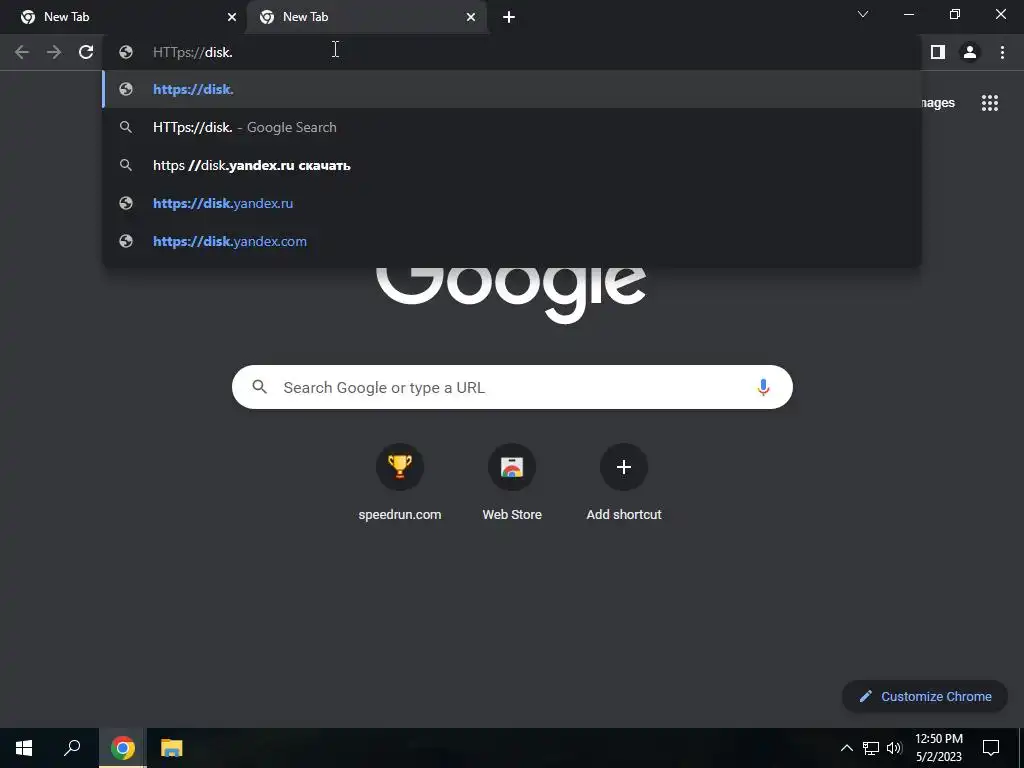The image size is (1024, 768).
Task: Open the side panel icon
Action: pos(938,52)
